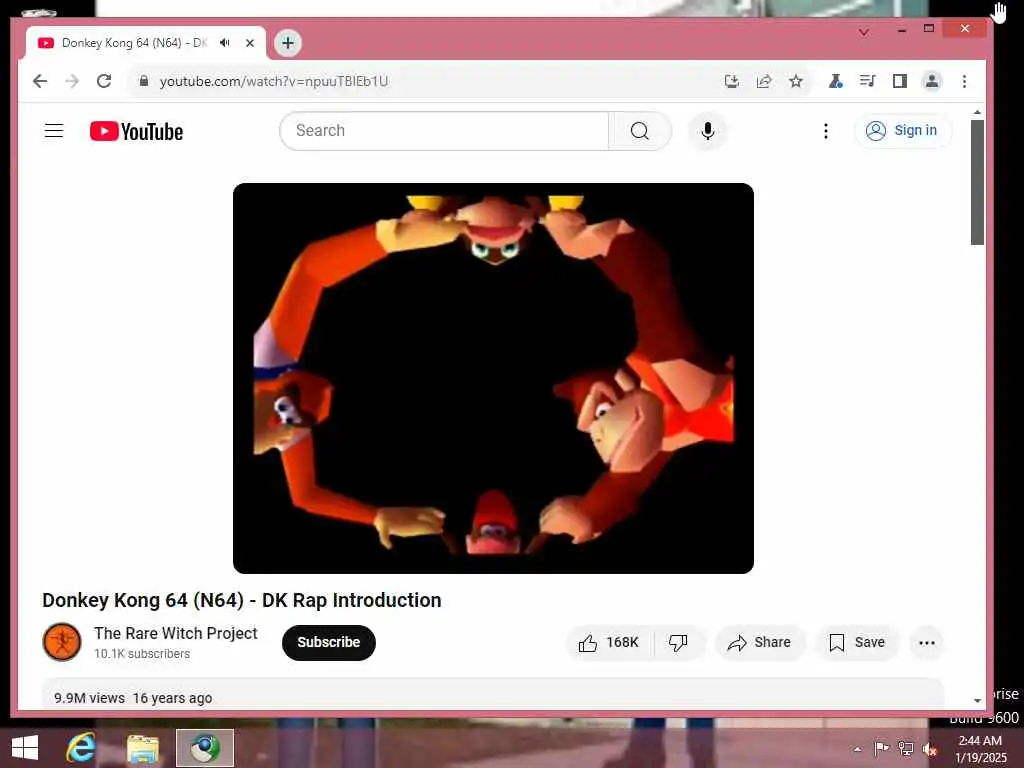Image resolution: width=1024 pixels, height=768 pixels.
Task: Launch Internet Explorer from the taskbar
Action: 81,748
